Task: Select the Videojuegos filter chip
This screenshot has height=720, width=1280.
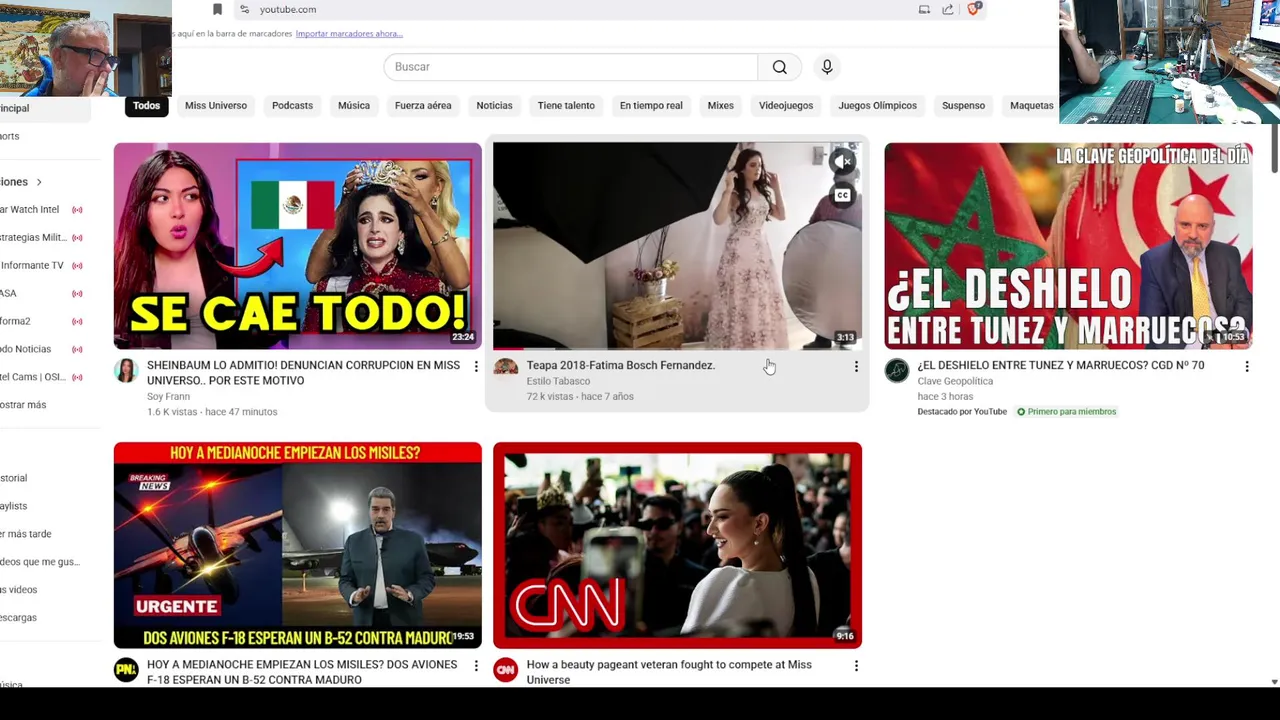Action: (786, 105)
